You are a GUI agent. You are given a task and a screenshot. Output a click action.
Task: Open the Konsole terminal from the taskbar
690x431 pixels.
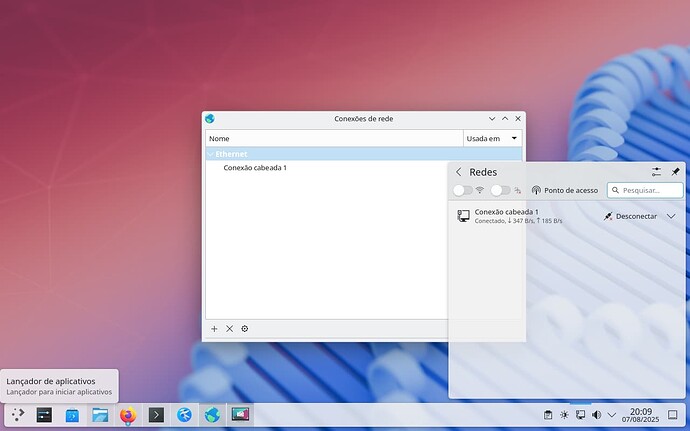(x=156, y=415)
